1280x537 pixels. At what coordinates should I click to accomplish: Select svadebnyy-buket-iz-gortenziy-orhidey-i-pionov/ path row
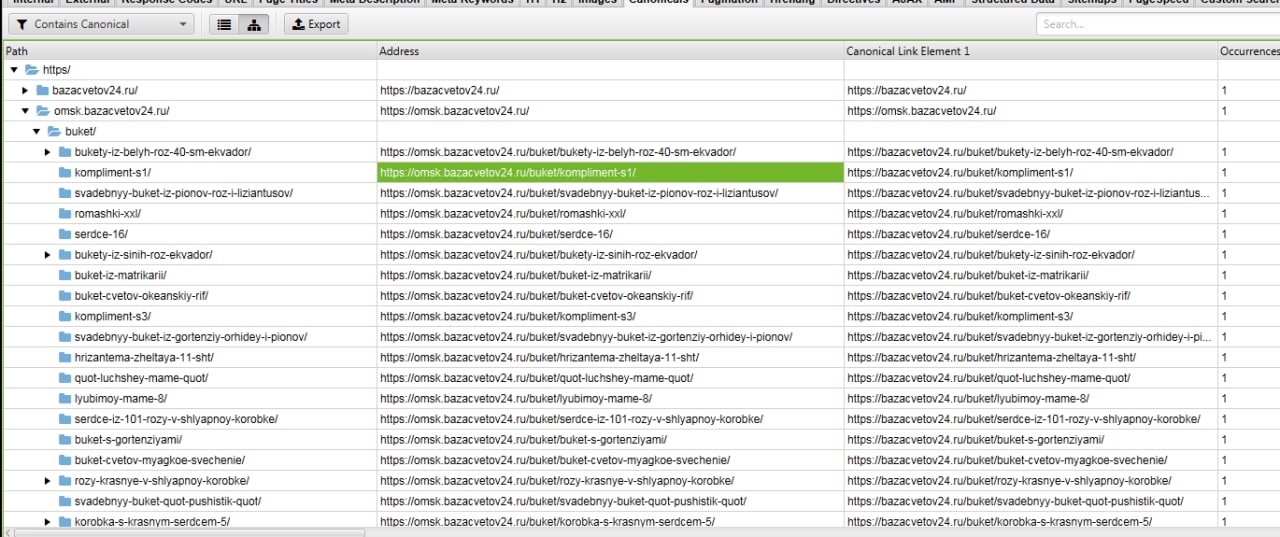coord(189,336)
